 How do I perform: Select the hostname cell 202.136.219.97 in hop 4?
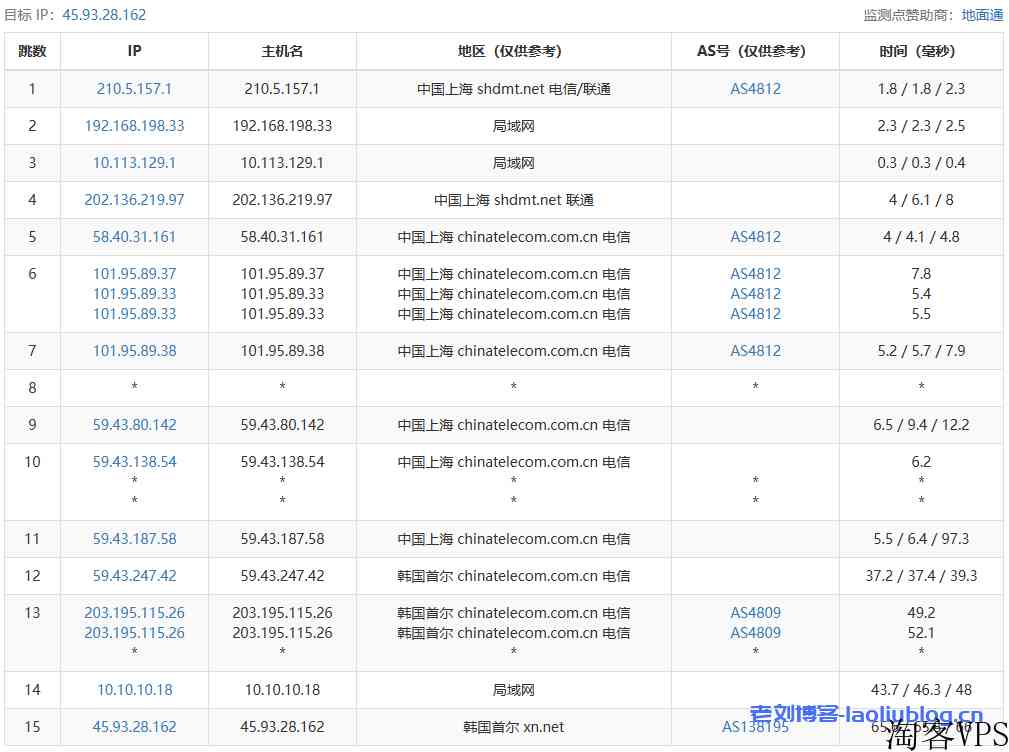tap(282, 200)
